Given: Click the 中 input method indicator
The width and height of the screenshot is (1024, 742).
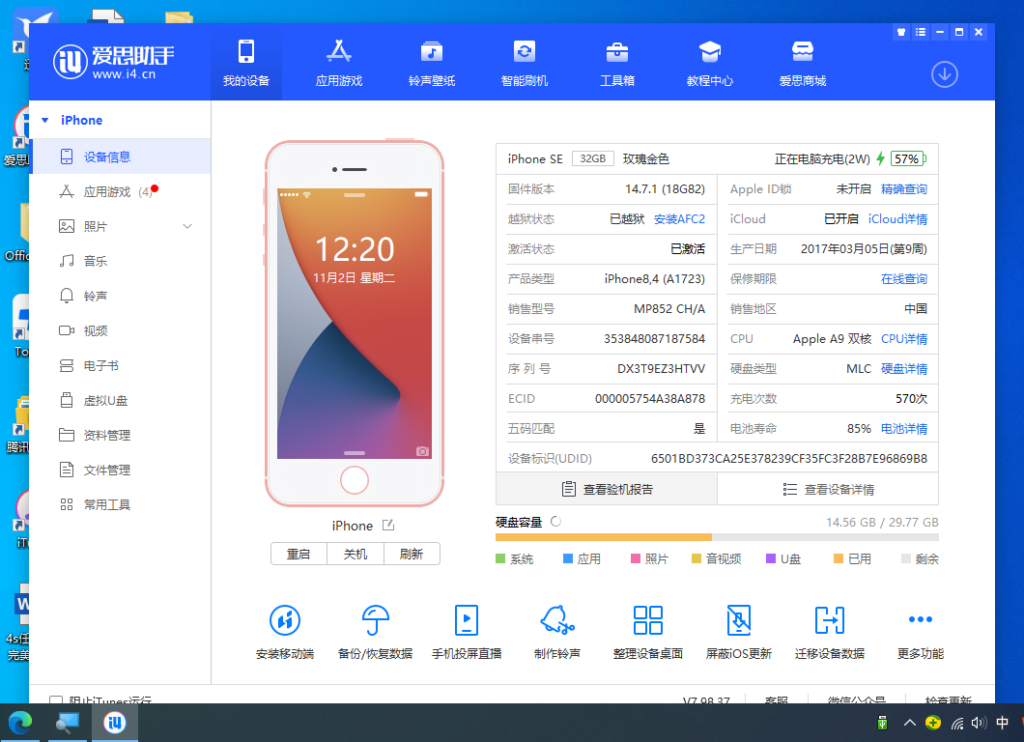Looking at the screenshot, I should 1002,722.
